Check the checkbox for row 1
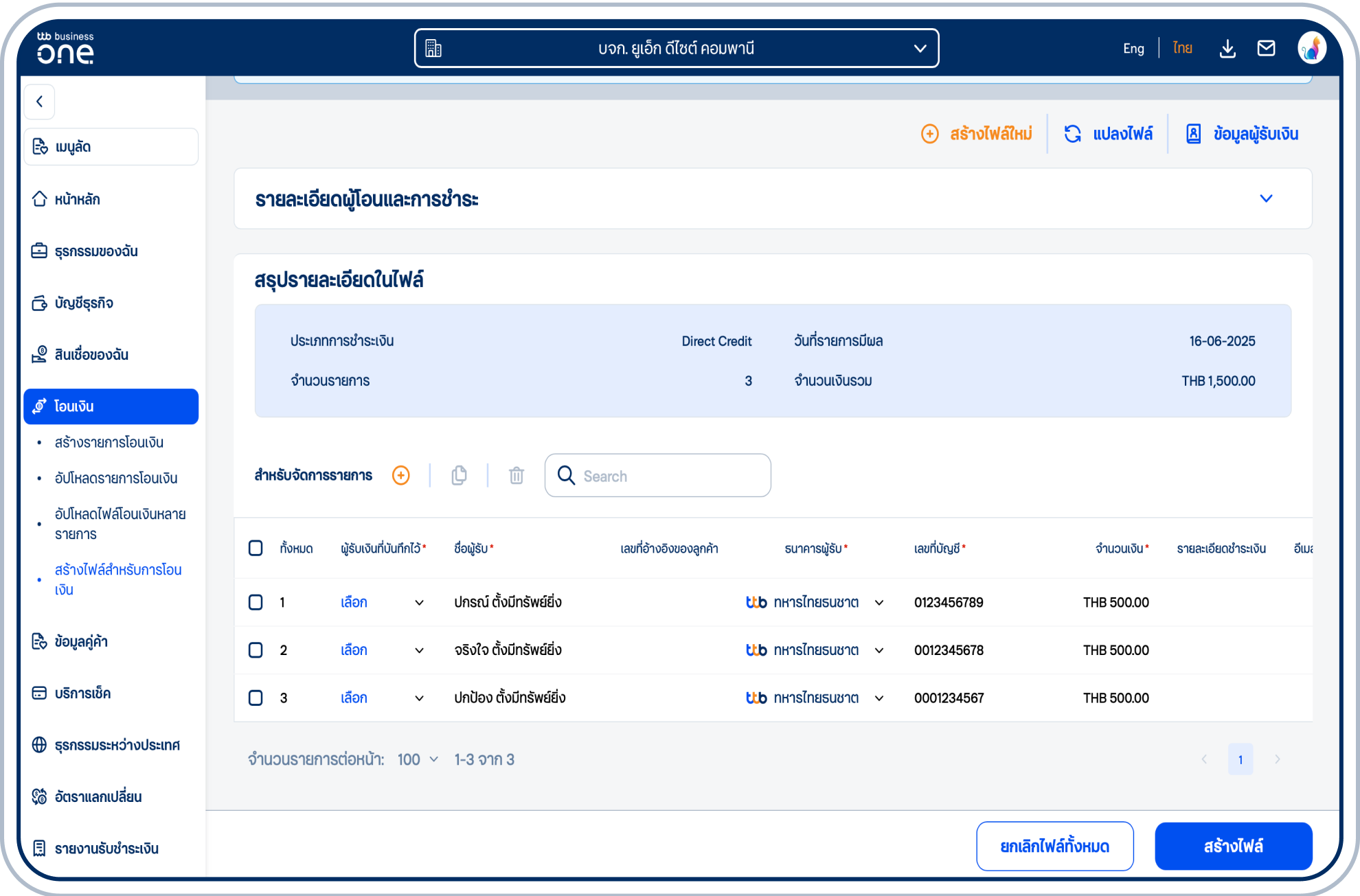This screenshot has height=896, width=1360. coord(256,602)
